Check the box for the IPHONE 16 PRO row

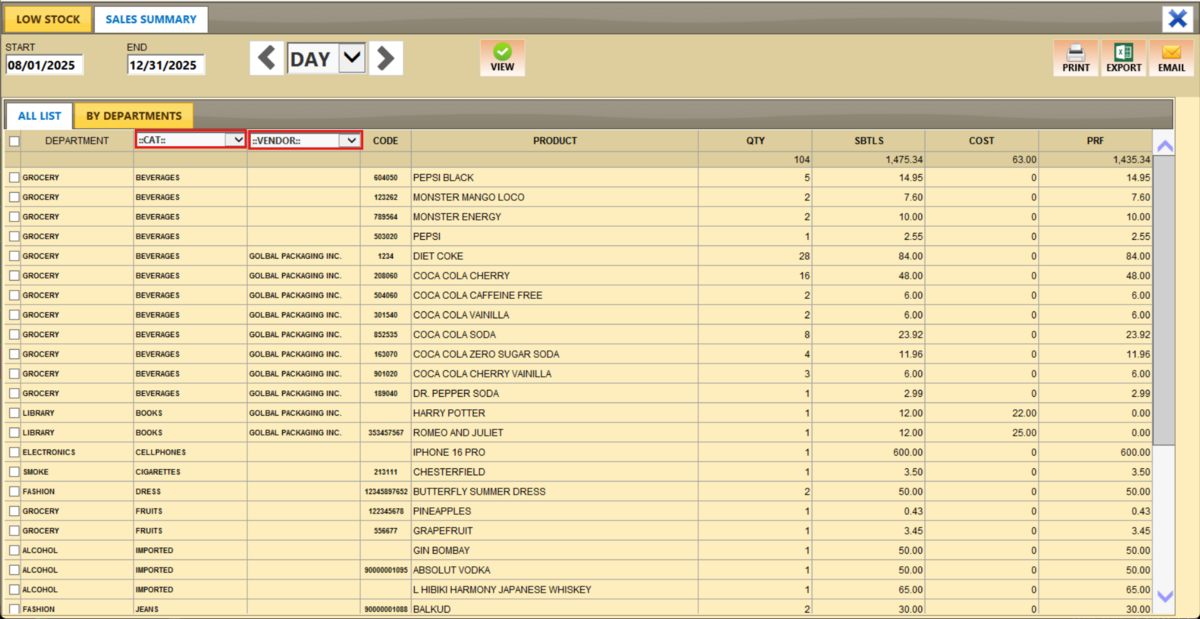13,452
